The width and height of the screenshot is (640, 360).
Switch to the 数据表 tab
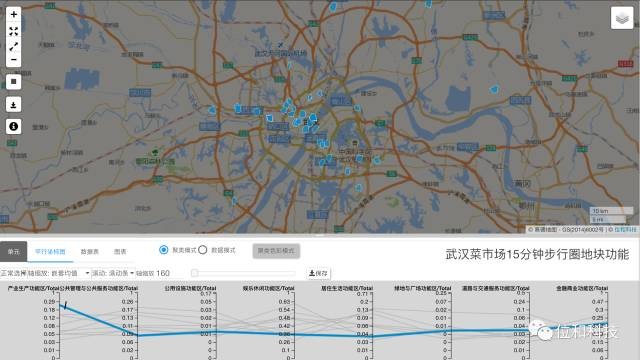(x=90, y=251)
